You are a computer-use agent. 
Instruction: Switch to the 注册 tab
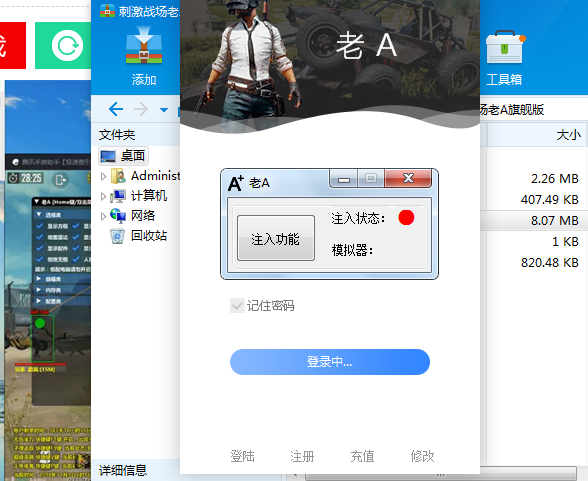click(x=302, y=456)
